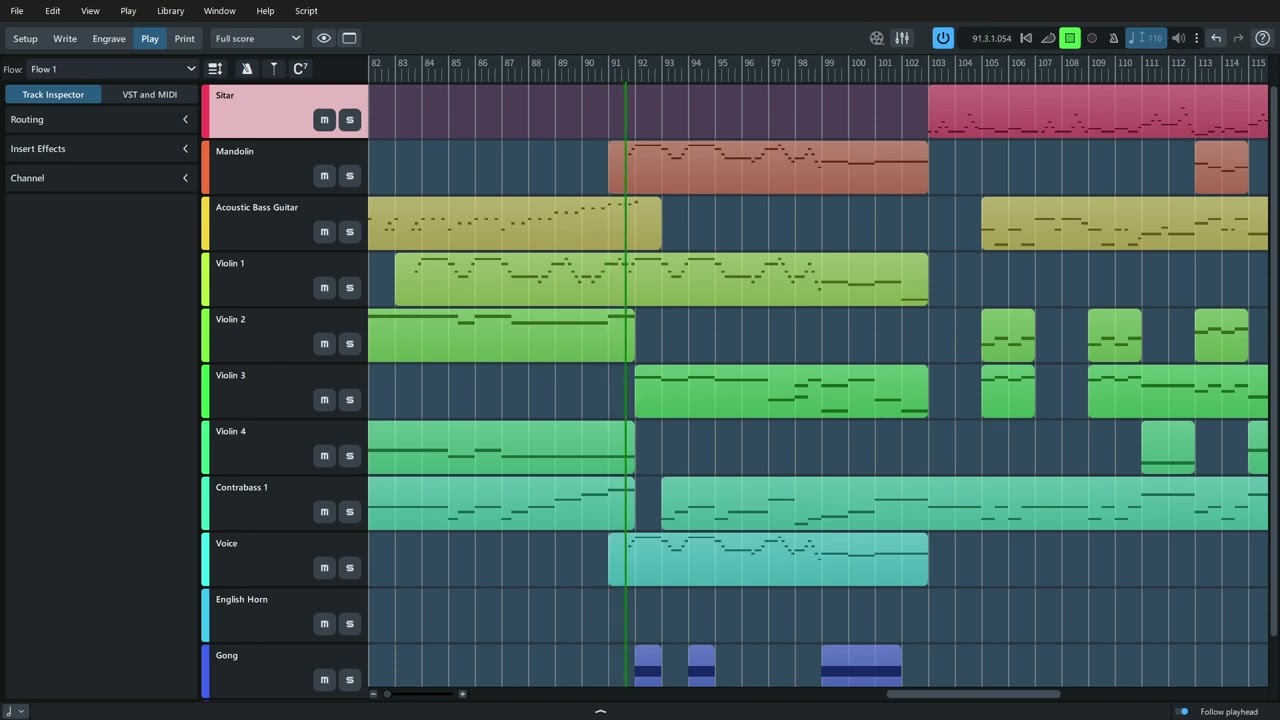Expand the Insert Effects section

(100, 148)
